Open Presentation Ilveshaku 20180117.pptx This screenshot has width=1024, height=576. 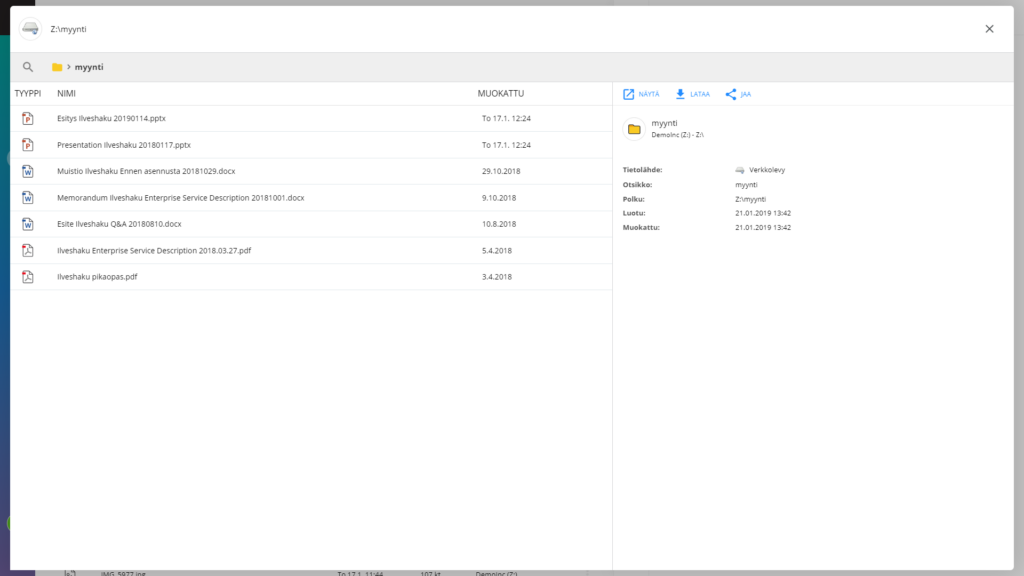(124, 145)
